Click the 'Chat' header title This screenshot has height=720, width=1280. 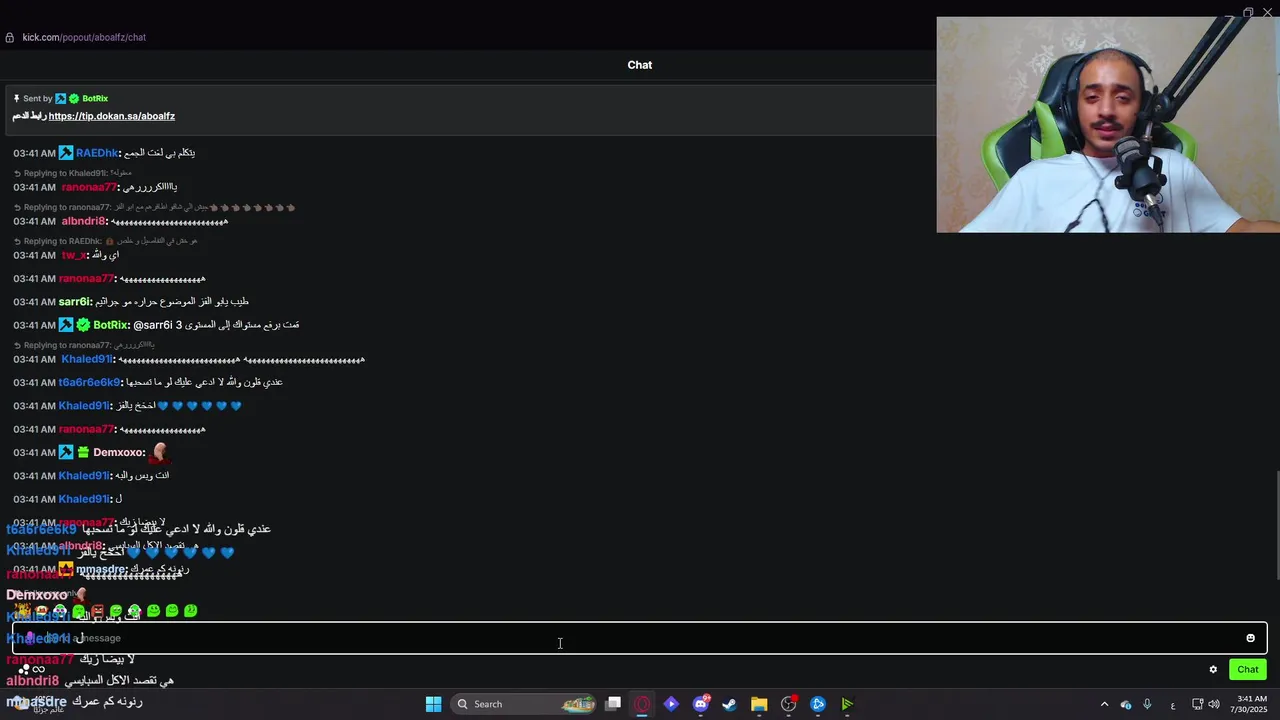(x=640, y=65)
